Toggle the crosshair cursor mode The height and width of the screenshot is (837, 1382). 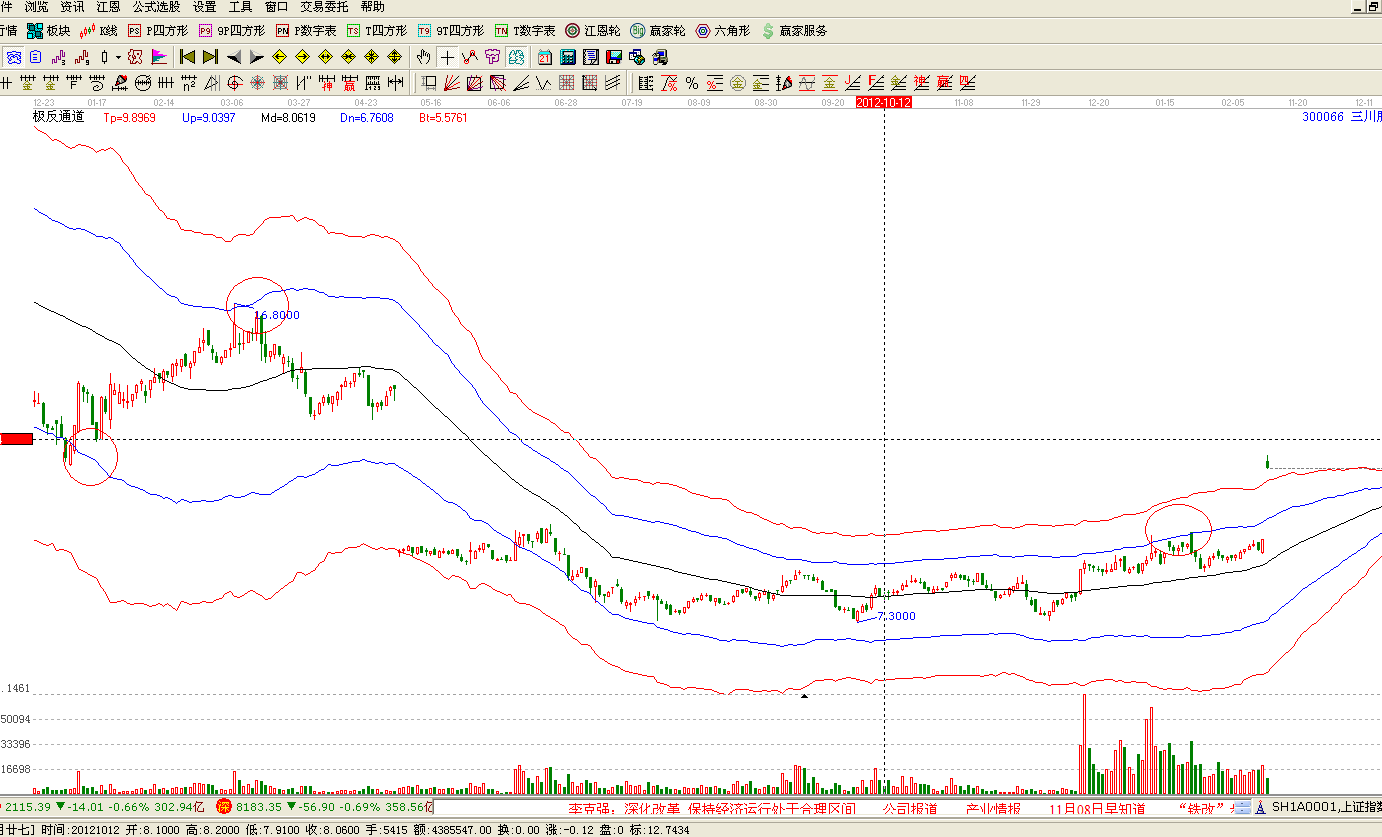tap(447, 57)
